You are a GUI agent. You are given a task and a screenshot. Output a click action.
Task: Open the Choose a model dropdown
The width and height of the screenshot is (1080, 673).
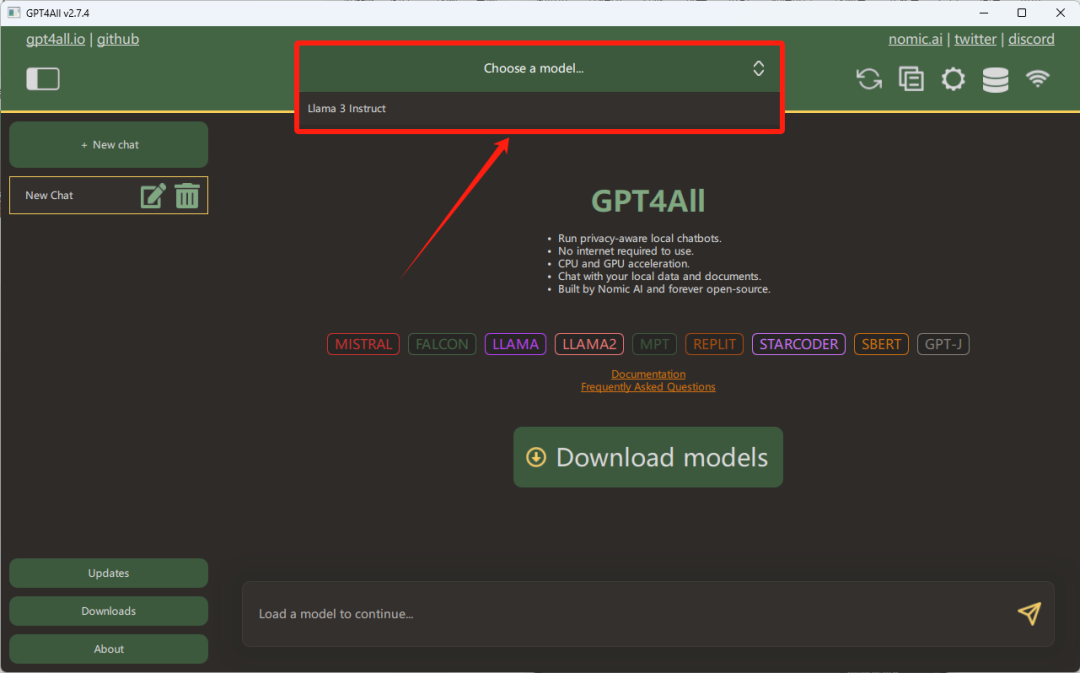coord(539,68)
